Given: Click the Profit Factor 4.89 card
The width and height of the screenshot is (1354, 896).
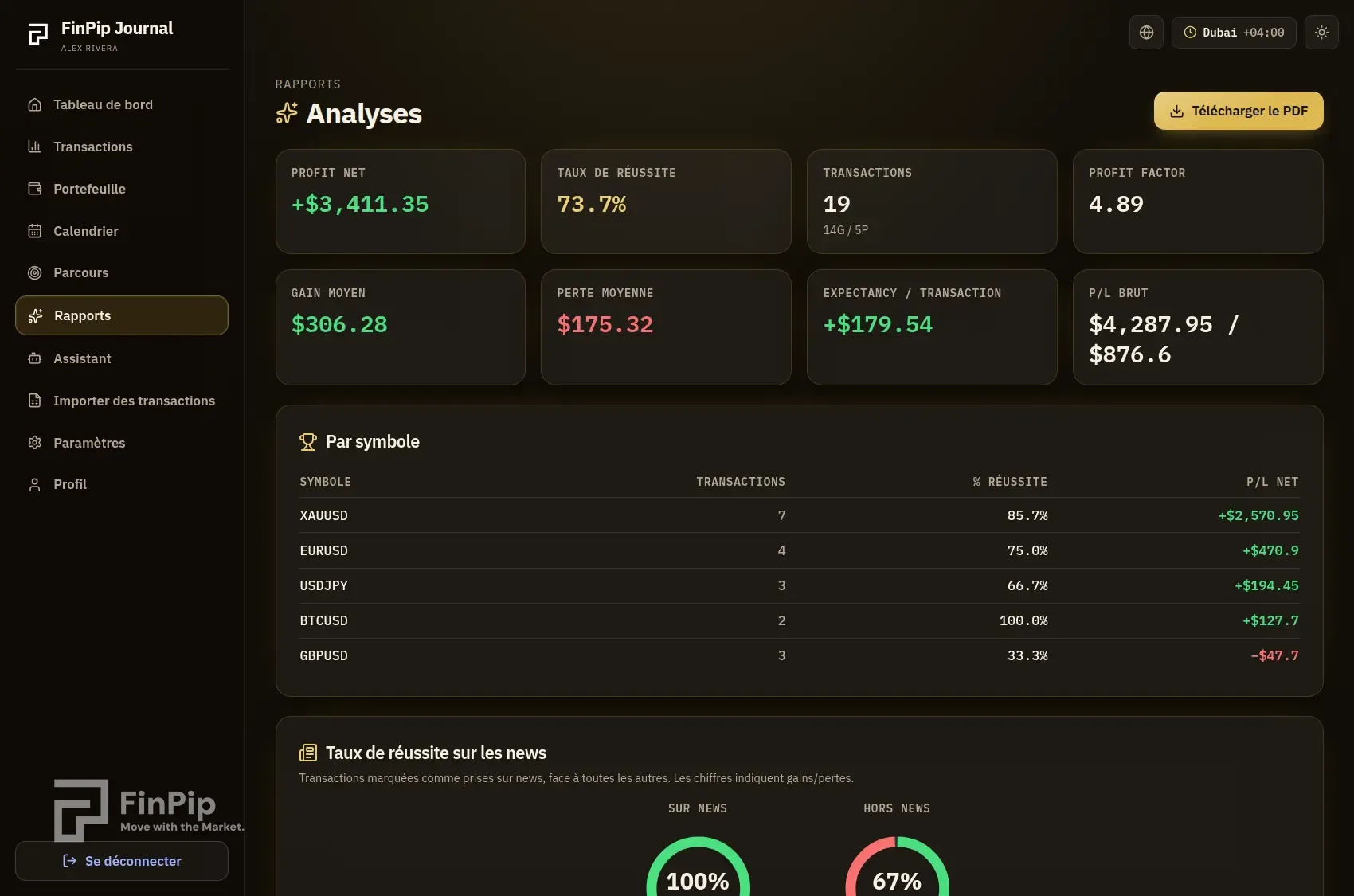Looking at the screenshot, I should (x=1198, y=202).
